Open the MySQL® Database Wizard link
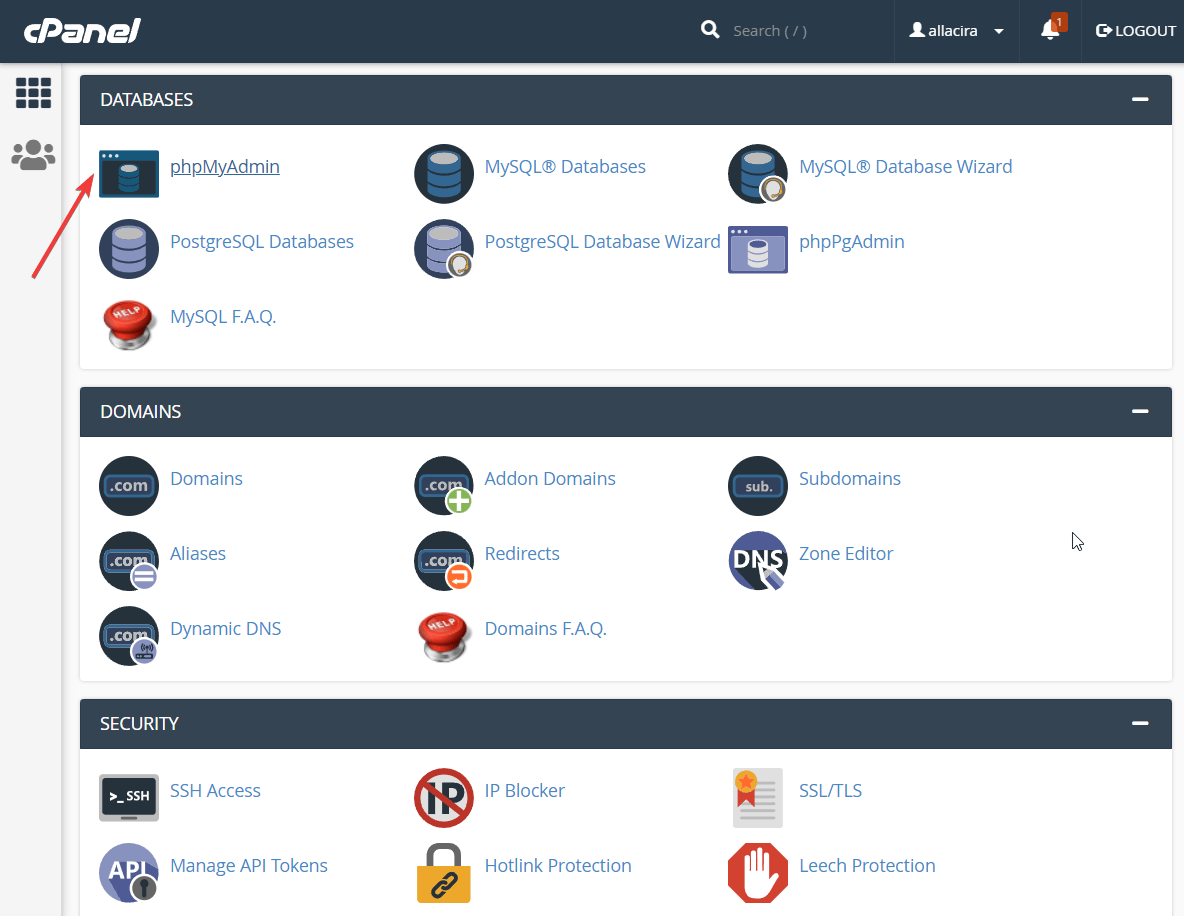This screenshot has width=1184, height=916. point(905,167)
